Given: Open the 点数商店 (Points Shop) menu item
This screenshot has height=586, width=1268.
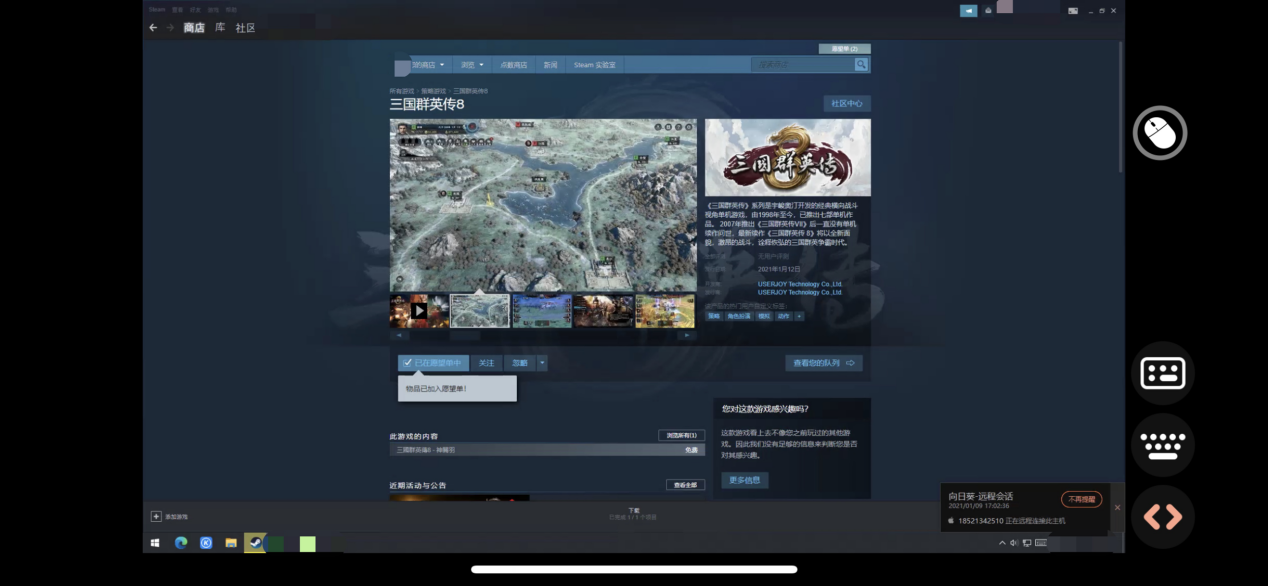Looking at the screenshot, I should click(513, 65).
